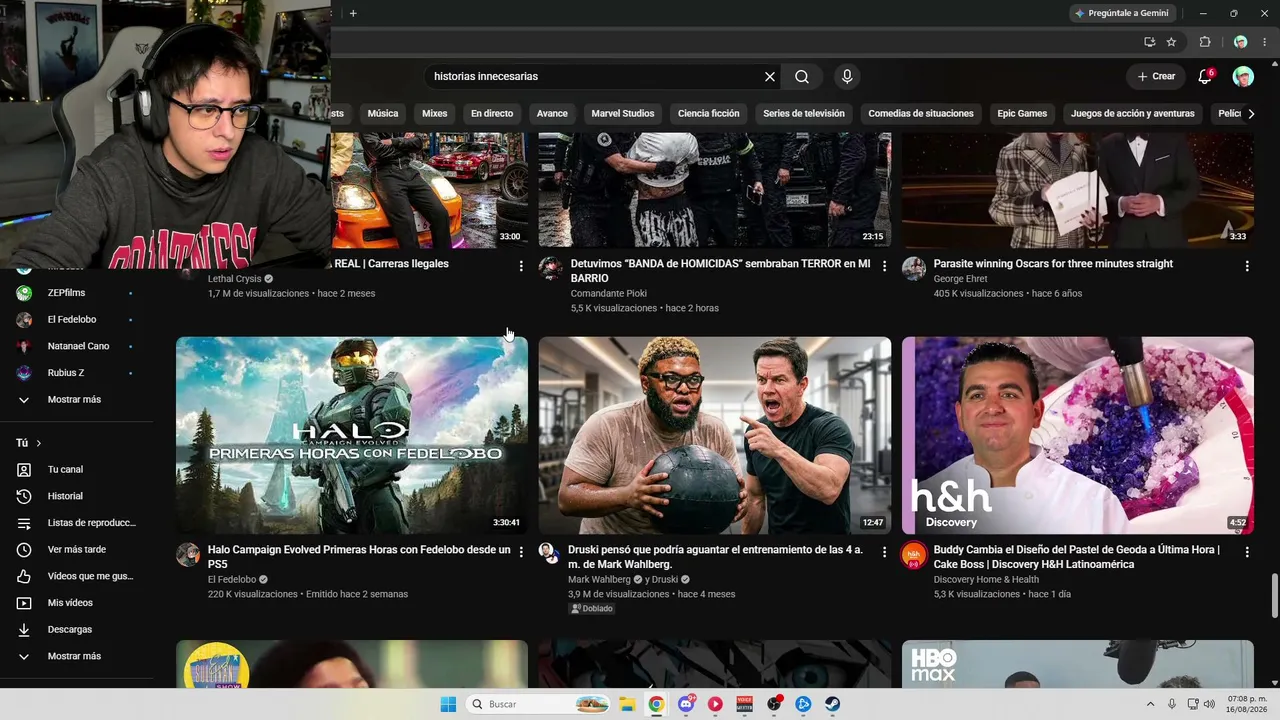
Task: Open Chrome's three-dot menu
Action: pos(1265,42)
